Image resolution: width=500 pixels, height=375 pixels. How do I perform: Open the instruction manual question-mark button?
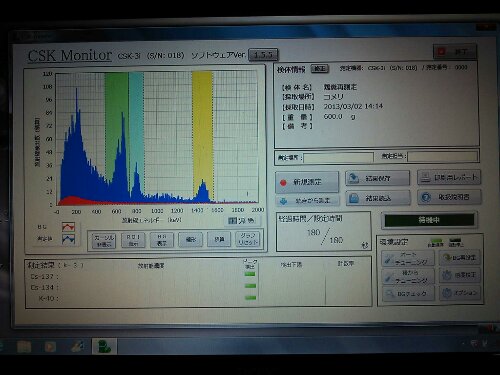coord(449,197)
